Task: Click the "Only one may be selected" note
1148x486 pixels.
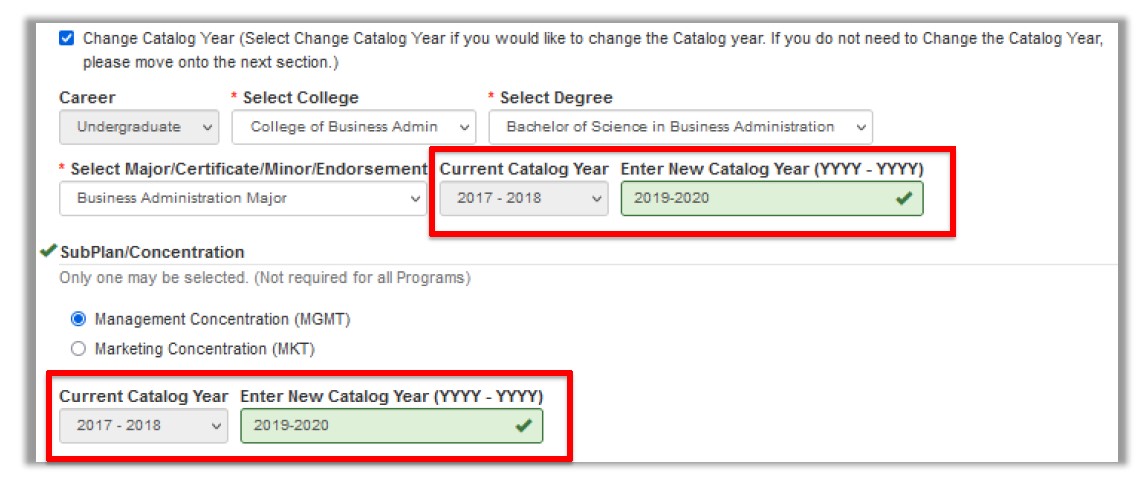Action: (x=264, y=278)
